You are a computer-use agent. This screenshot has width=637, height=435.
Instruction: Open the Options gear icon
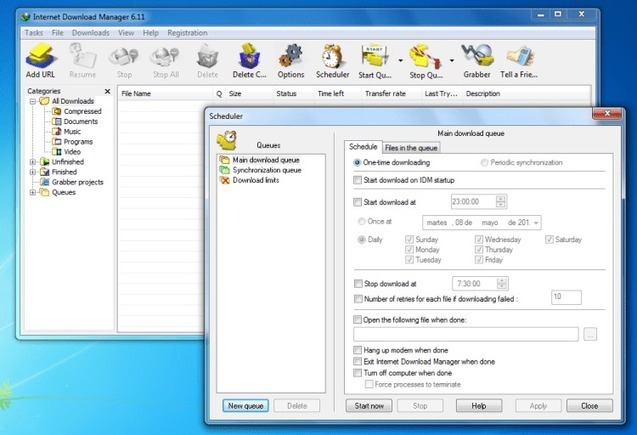(290, 58)
